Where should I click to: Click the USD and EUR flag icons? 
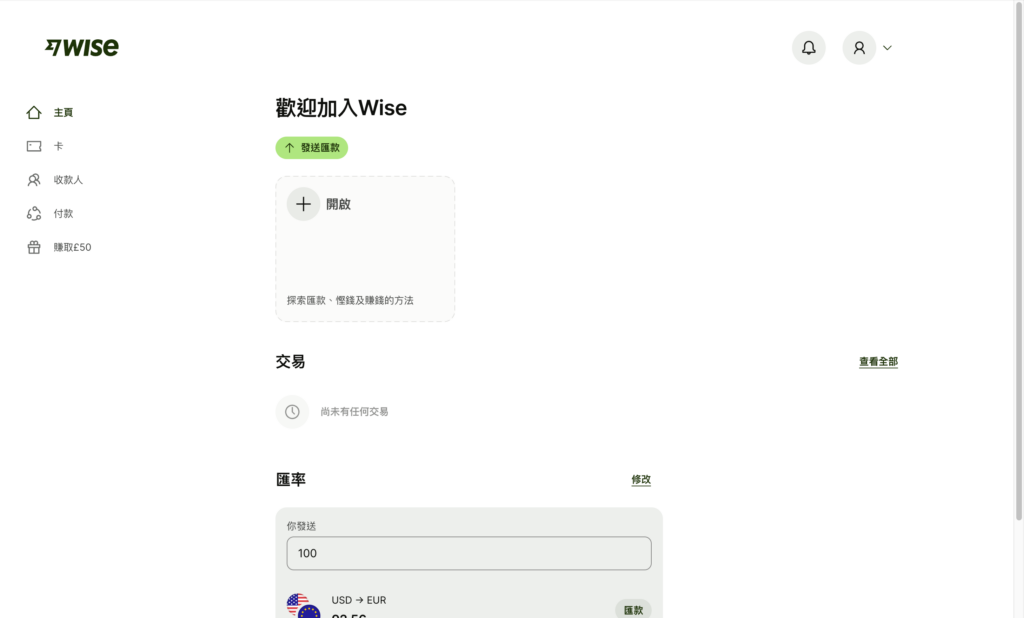pos(304,606)
